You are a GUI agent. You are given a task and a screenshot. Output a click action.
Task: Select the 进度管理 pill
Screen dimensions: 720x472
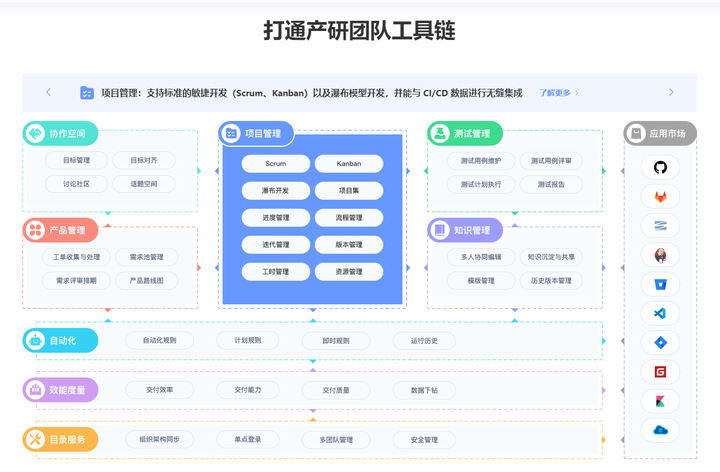pos(276,218)
